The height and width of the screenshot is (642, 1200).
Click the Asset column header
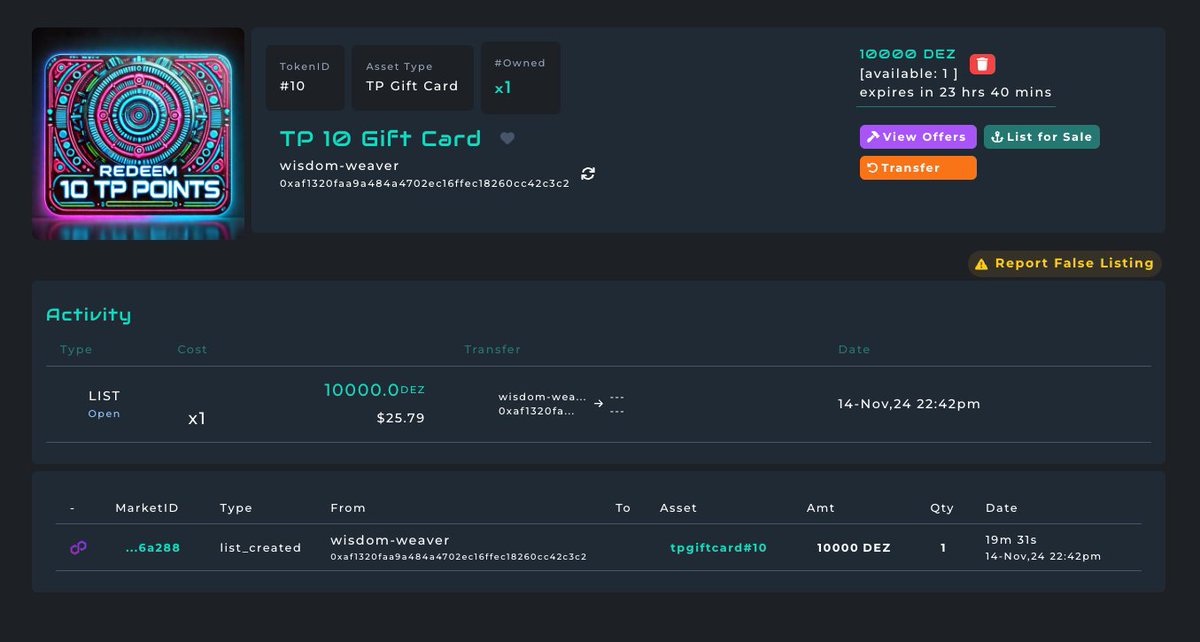[x=678, y=508]
